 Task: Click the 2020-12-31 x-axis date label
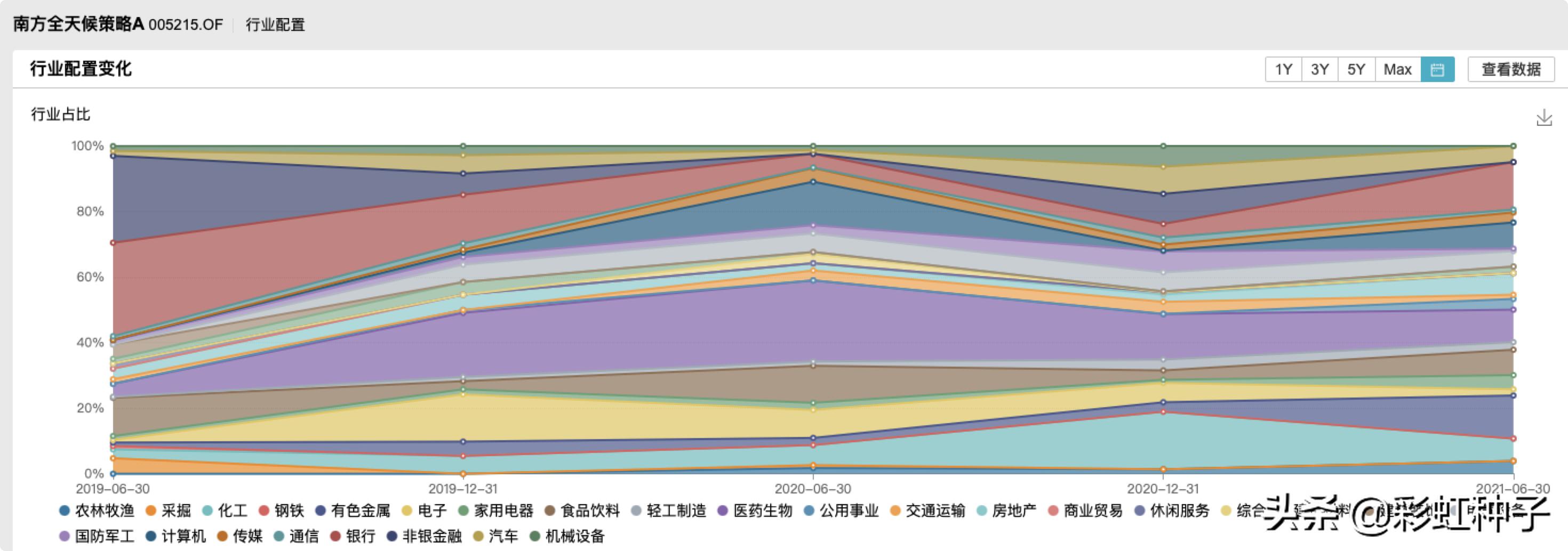click(x=1163, y=489)
